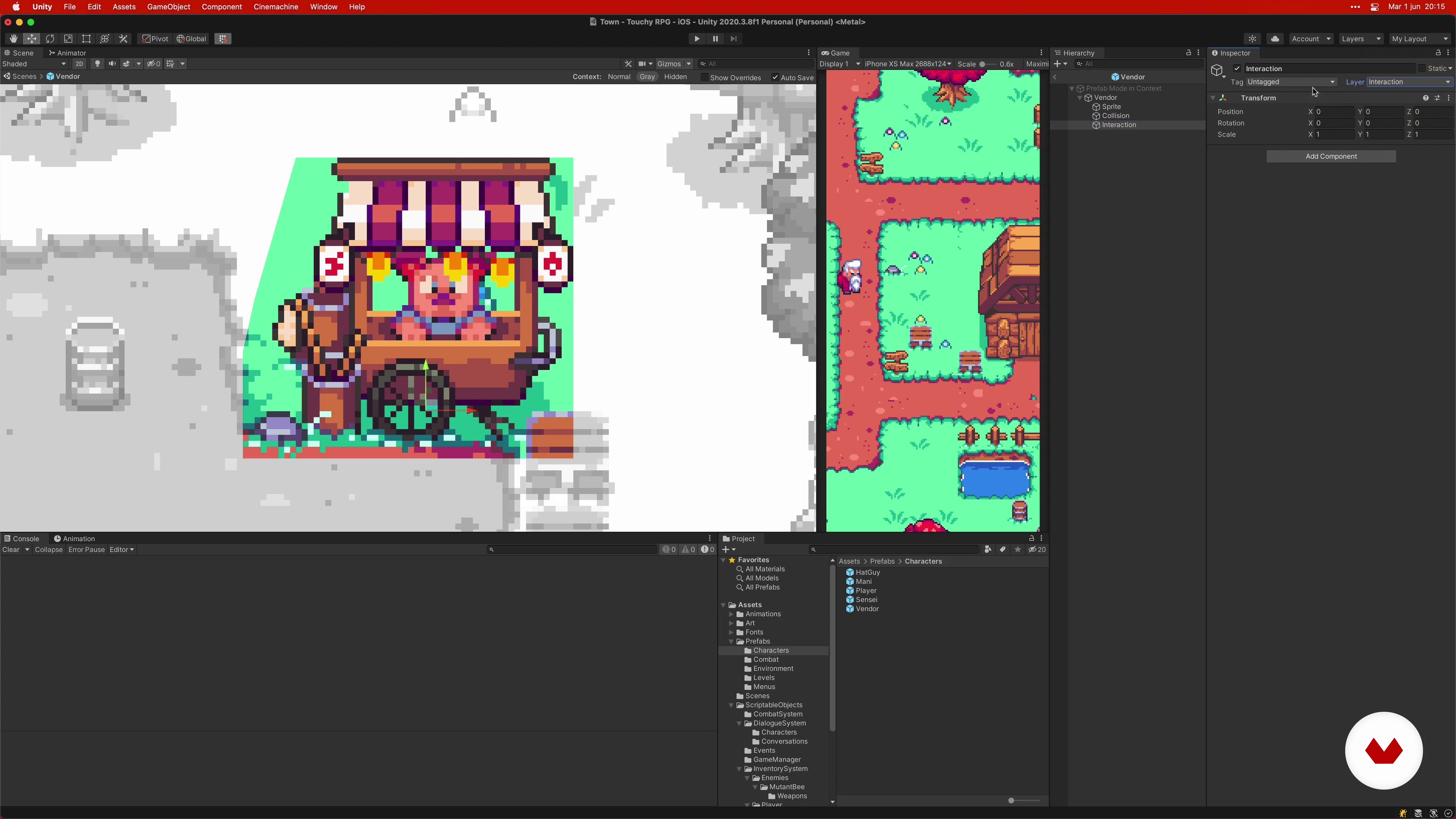Click the GameObject icon picker in Inspector
Viewport: 1456px width, 819px height.
tap(1218, 71)
